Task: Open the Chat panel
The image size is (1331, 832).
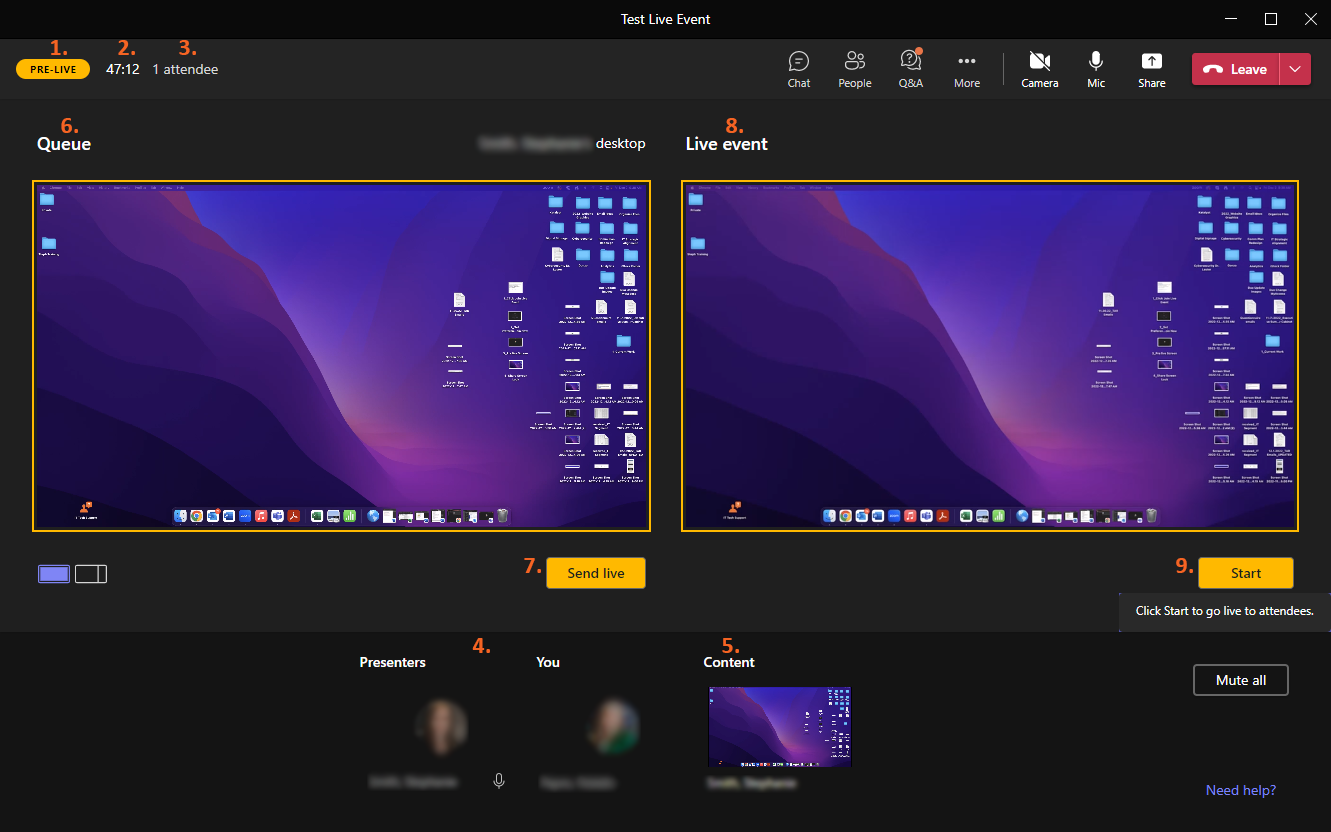Action: point(798,69)
